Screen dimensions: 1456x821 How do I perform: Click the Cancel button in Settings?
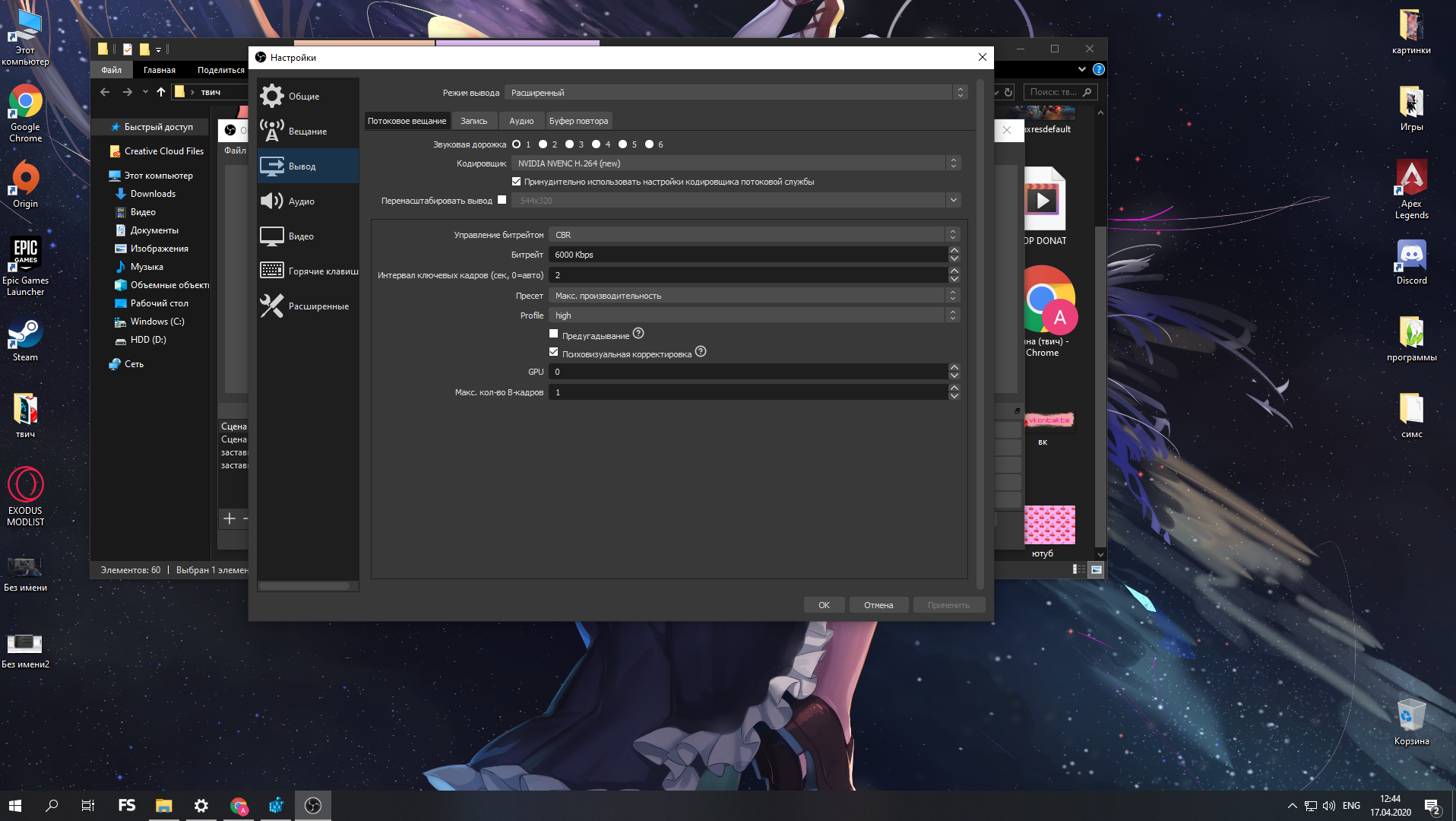click(878, 605)
